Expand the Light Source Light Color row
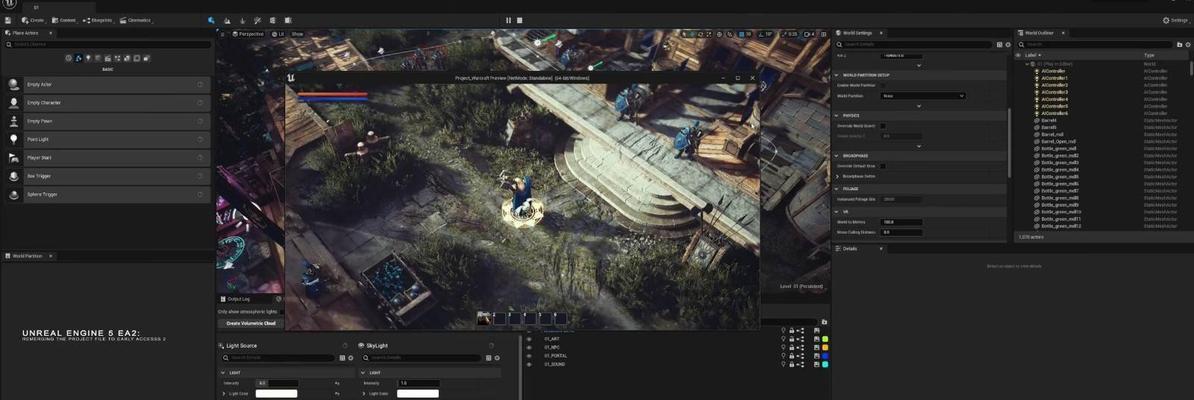Screen dimensions: 1194x400 click(x=225, y=393)
